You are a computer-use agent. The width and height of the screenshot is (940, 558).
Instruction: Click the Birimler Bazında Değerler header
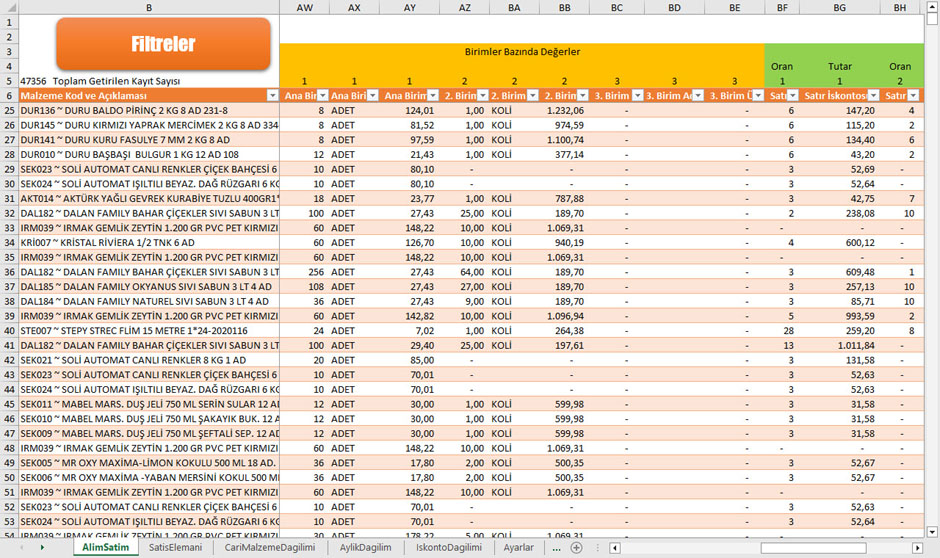tap(522, 52)
